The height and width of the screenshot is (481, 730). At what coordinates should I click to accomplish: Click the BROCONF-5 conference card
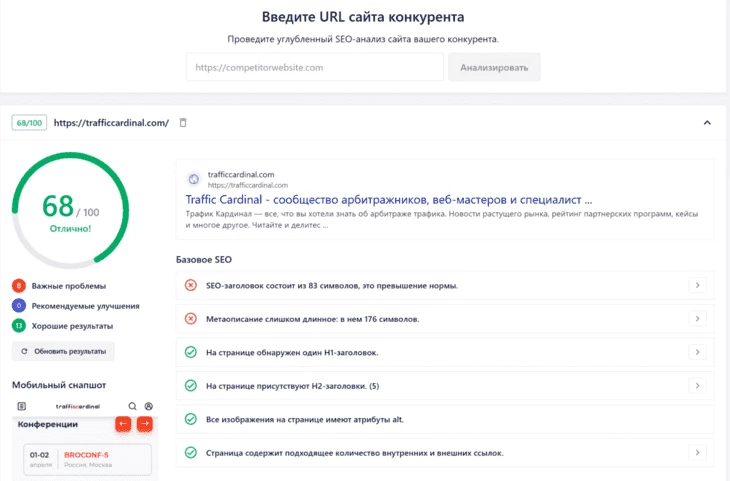(x=88, y=460)
